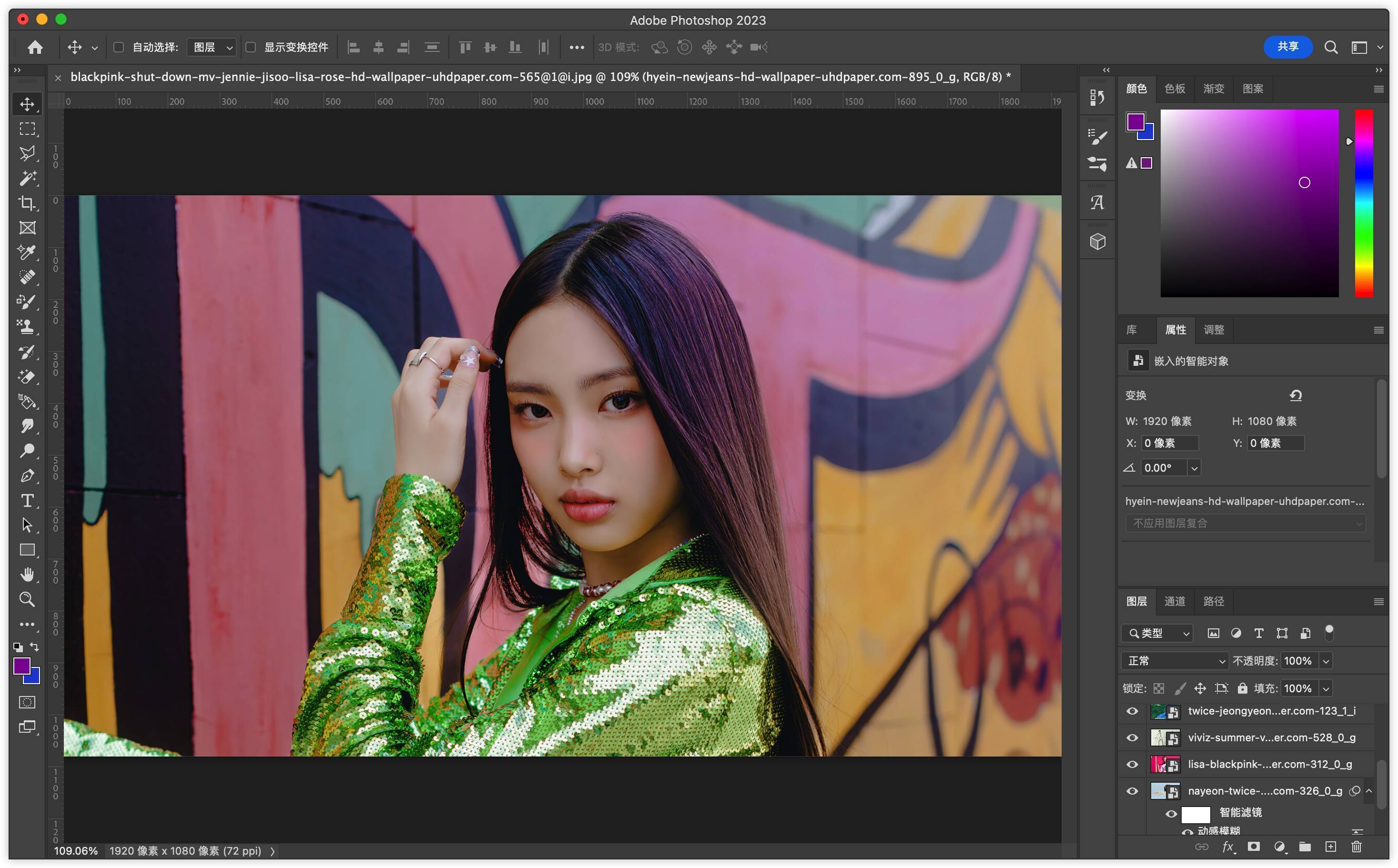Toggle the layer filter switch on
1398x868 pixels.
(x=1328, y=632)
